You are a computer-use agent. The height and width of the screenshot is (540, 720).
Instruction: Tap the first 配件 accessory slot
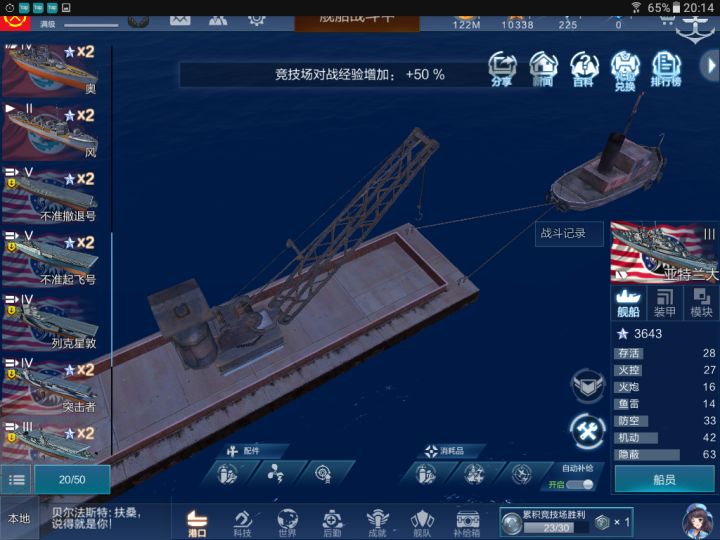[229, 473]
